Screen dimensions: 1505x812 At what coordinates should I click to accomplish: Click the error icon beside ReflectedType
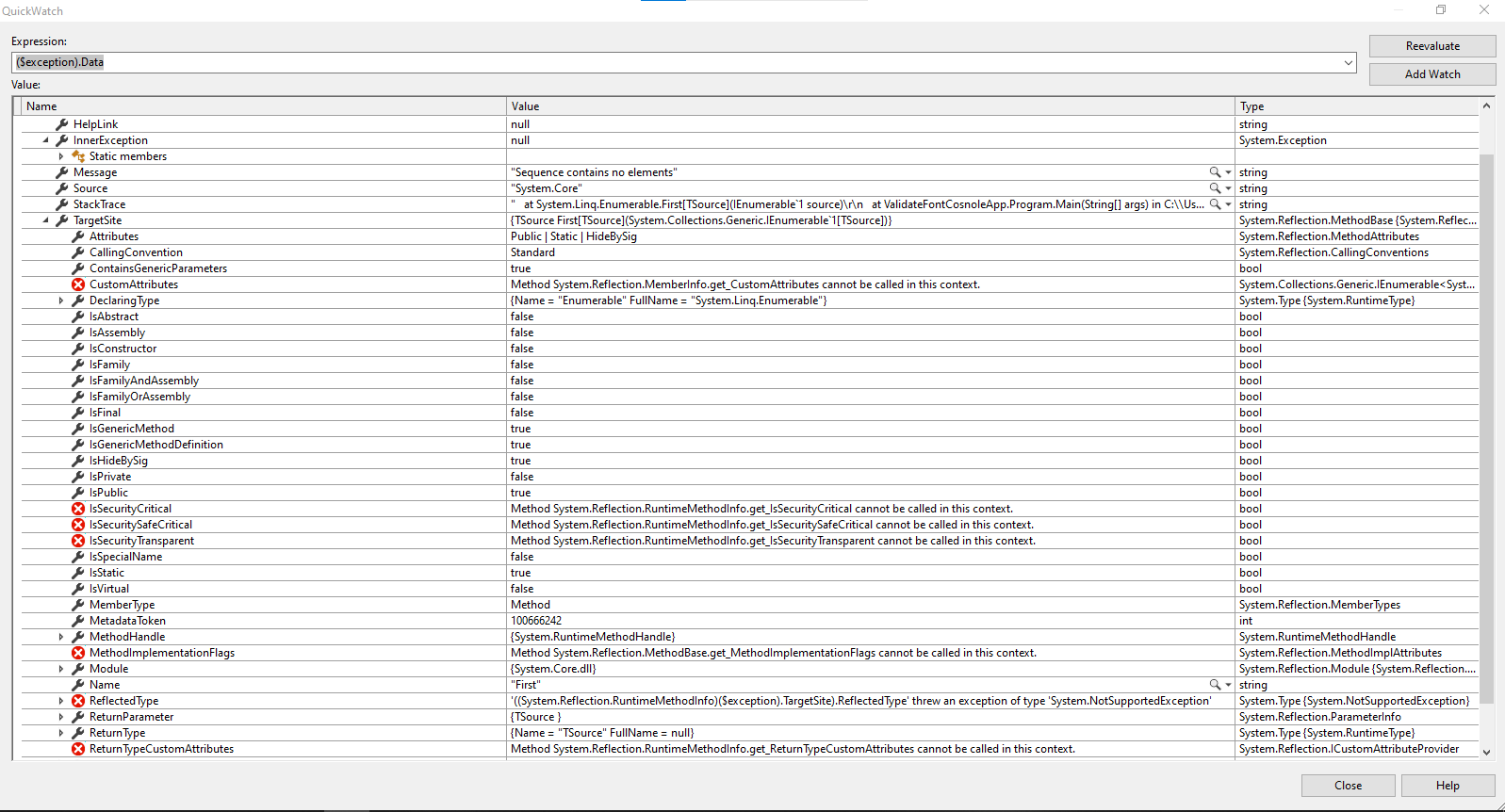tap(78, 701)
